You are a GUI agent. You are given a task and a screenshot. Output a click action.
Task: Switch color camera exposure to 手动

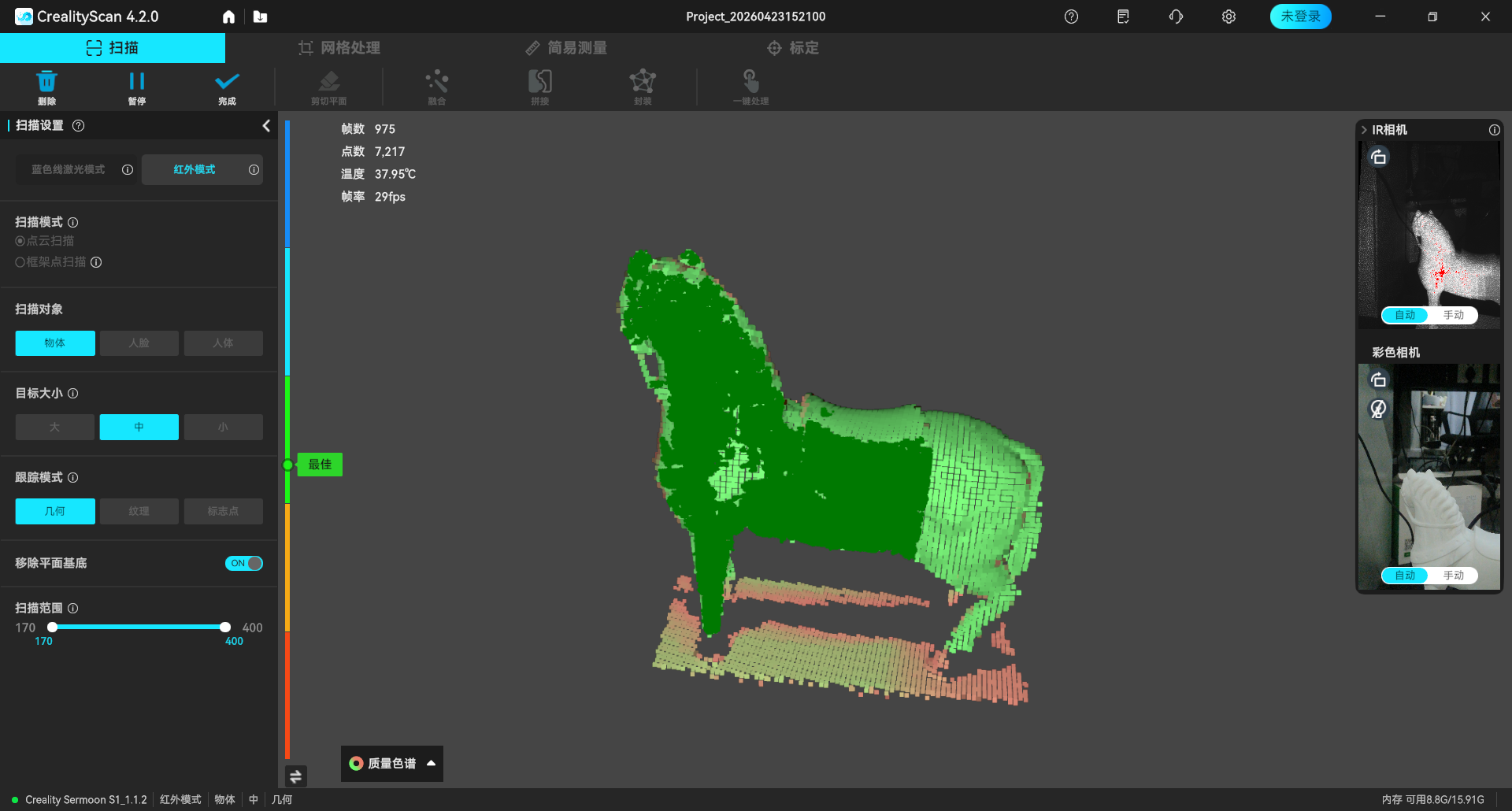(1453, 576)
